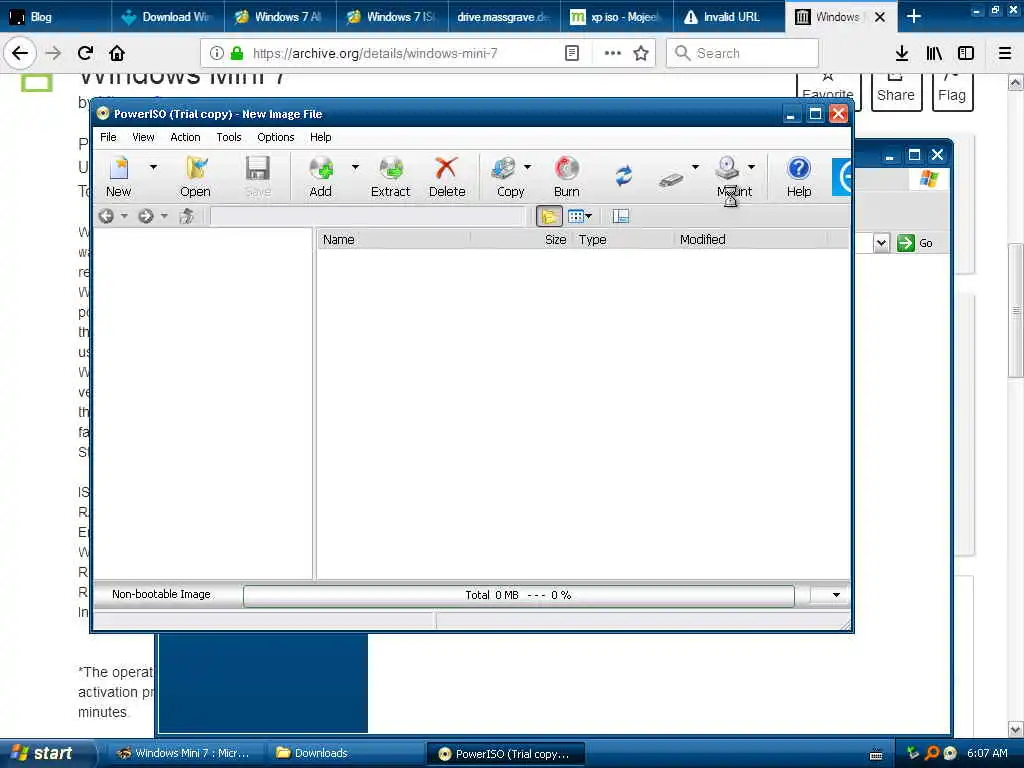
Task: Bookmark this page with star icon
Action: tap(641, 53)
